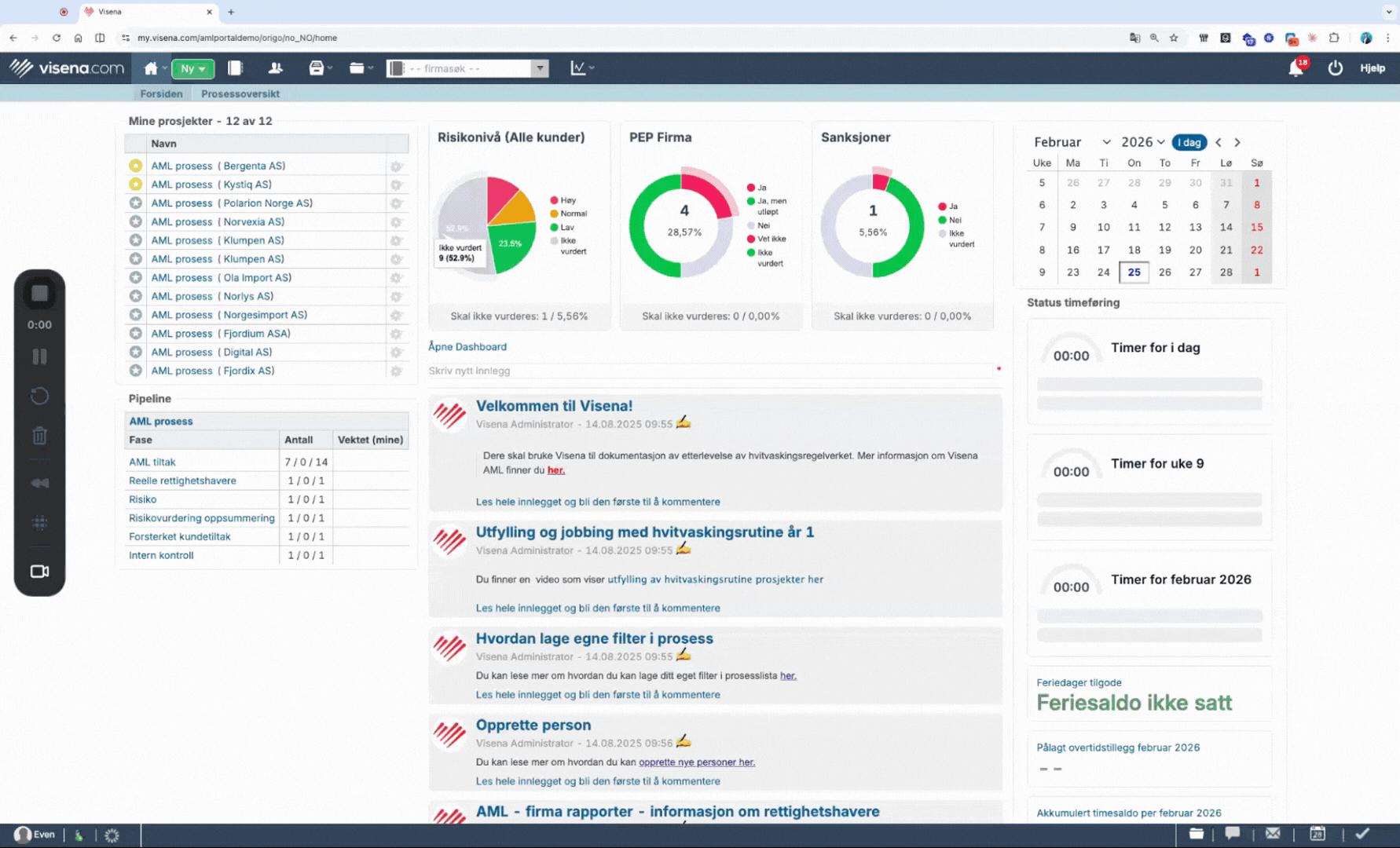Toggle the favorite star for Digital AS

[136, 353]
